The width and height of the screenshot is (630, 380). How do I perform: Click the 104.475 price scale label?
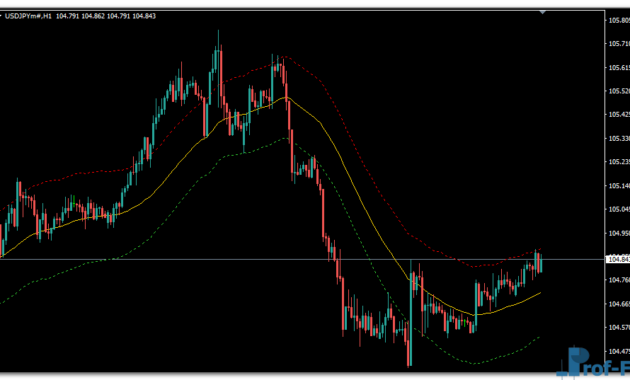click(619, 351)
